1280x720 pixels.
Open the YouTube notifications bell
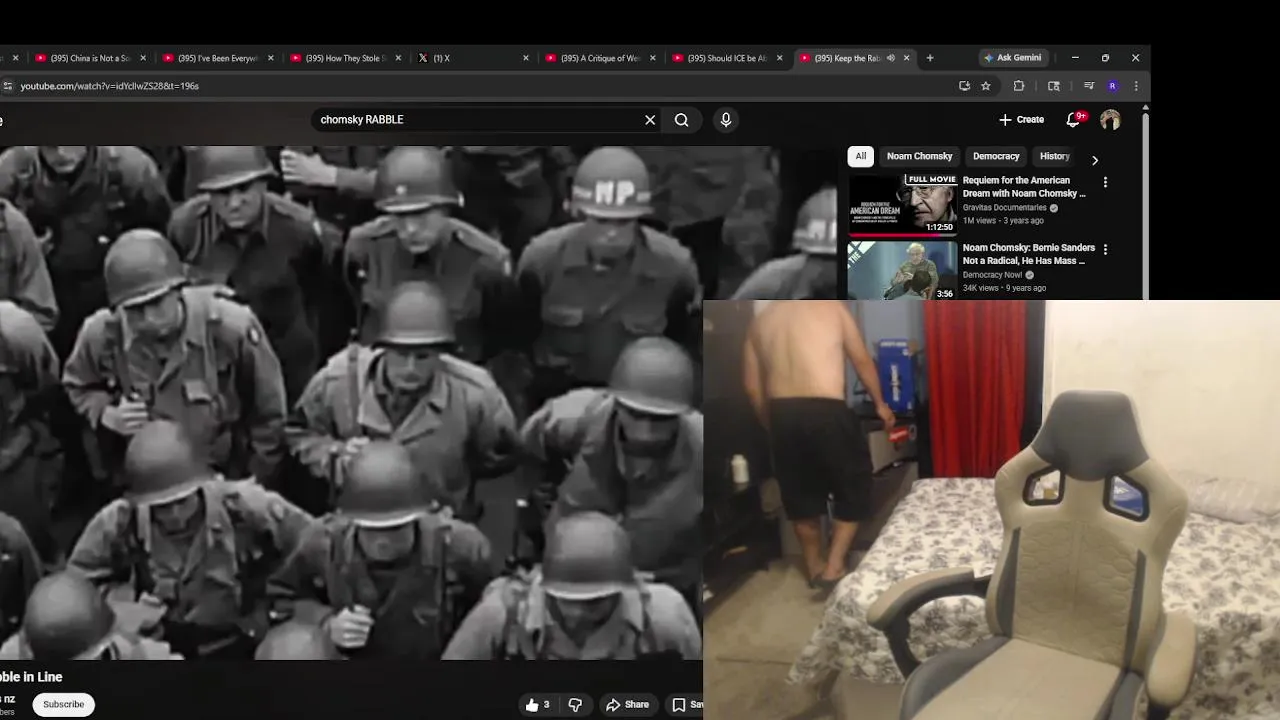1074,120
